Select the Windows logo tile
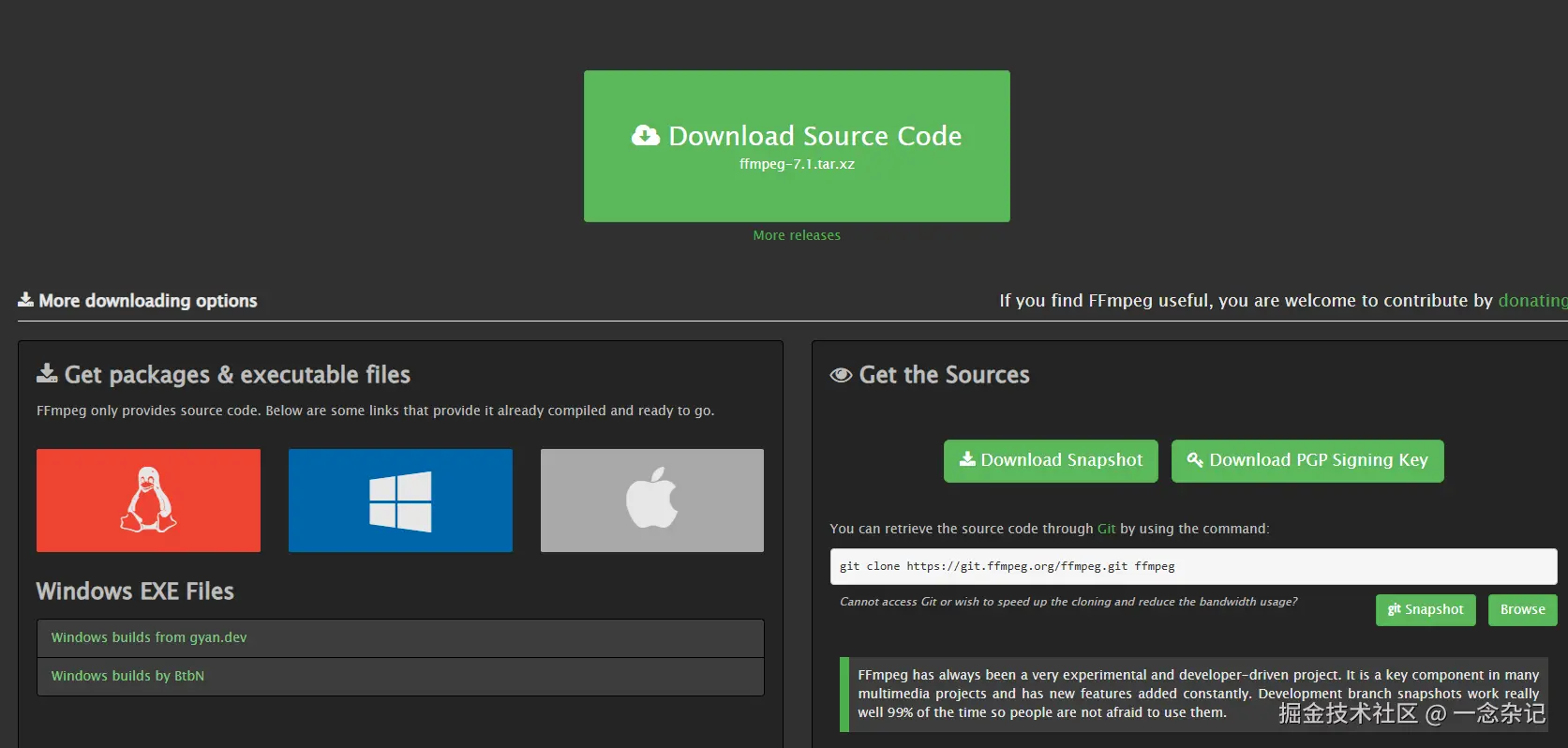The image size is (1568, 748). pos(400,501)
